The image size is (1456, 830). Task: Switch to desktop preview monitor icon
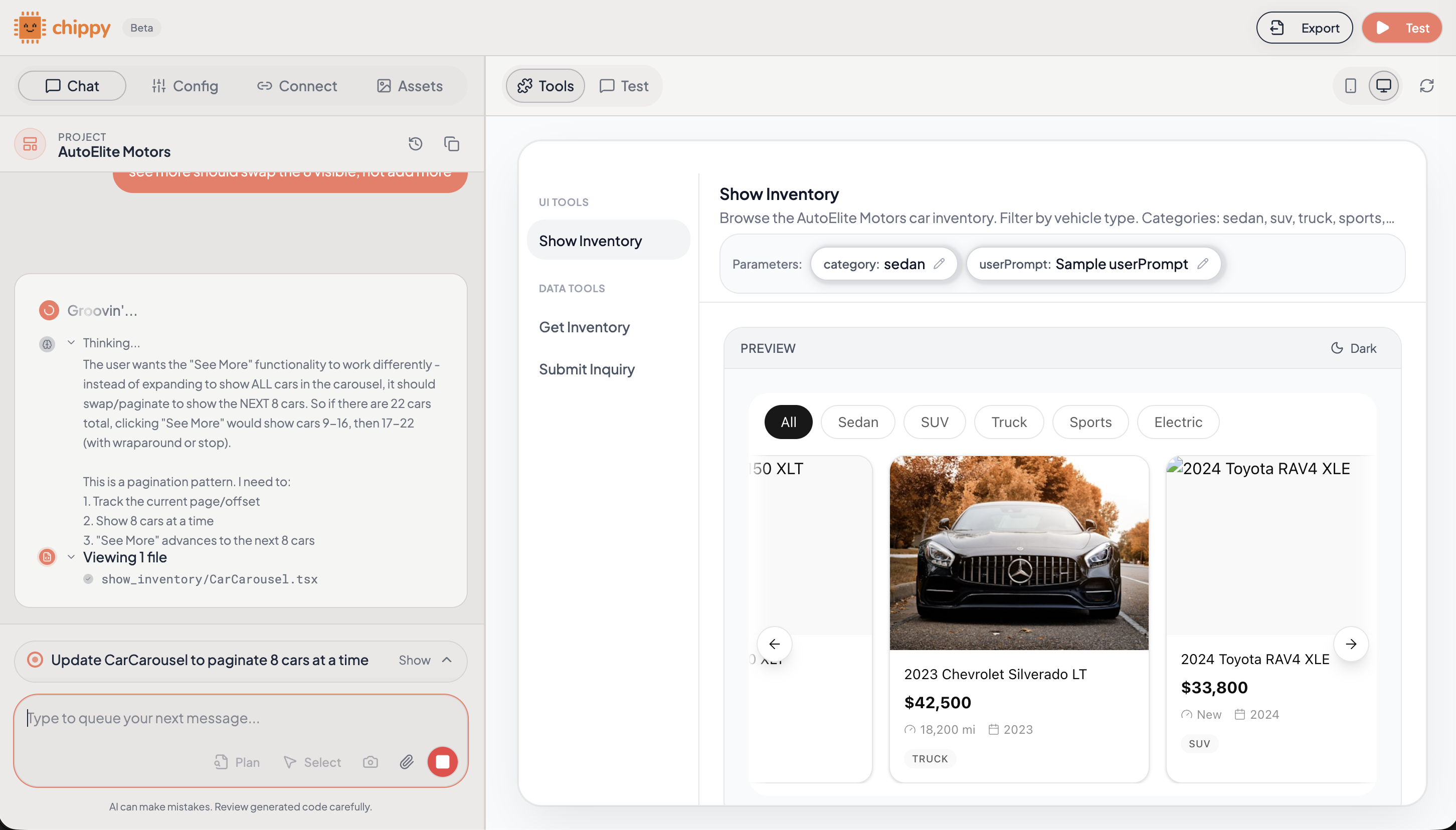tap(1384, 86)
